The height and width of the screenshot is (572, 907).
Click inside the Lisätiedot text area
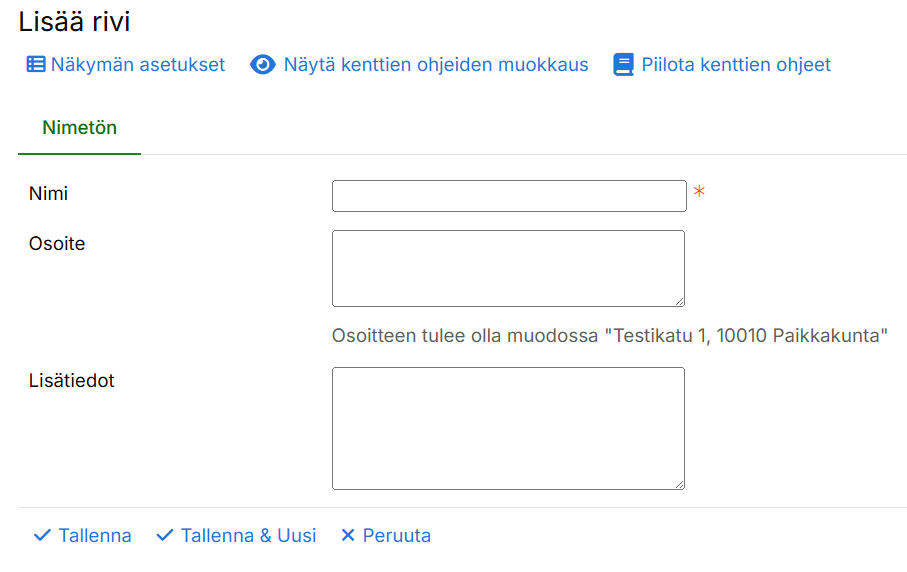[508, 428]
